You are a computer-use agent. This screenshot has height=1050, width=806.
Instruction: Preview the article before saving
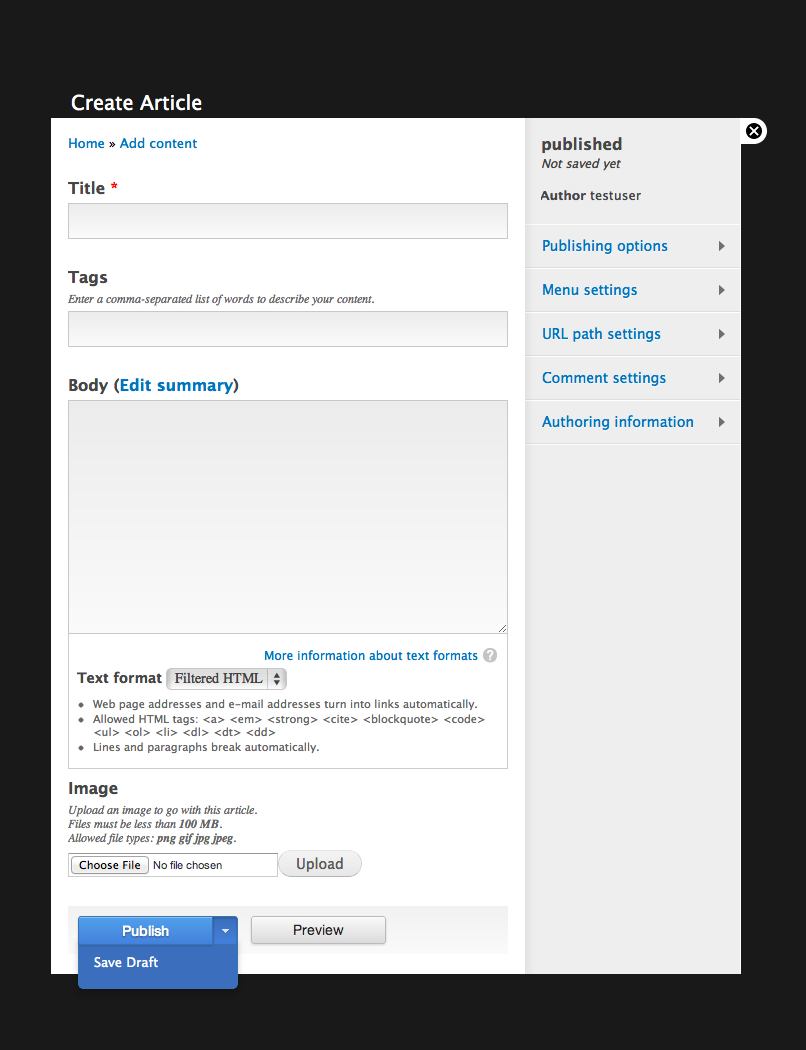point(317,930)
